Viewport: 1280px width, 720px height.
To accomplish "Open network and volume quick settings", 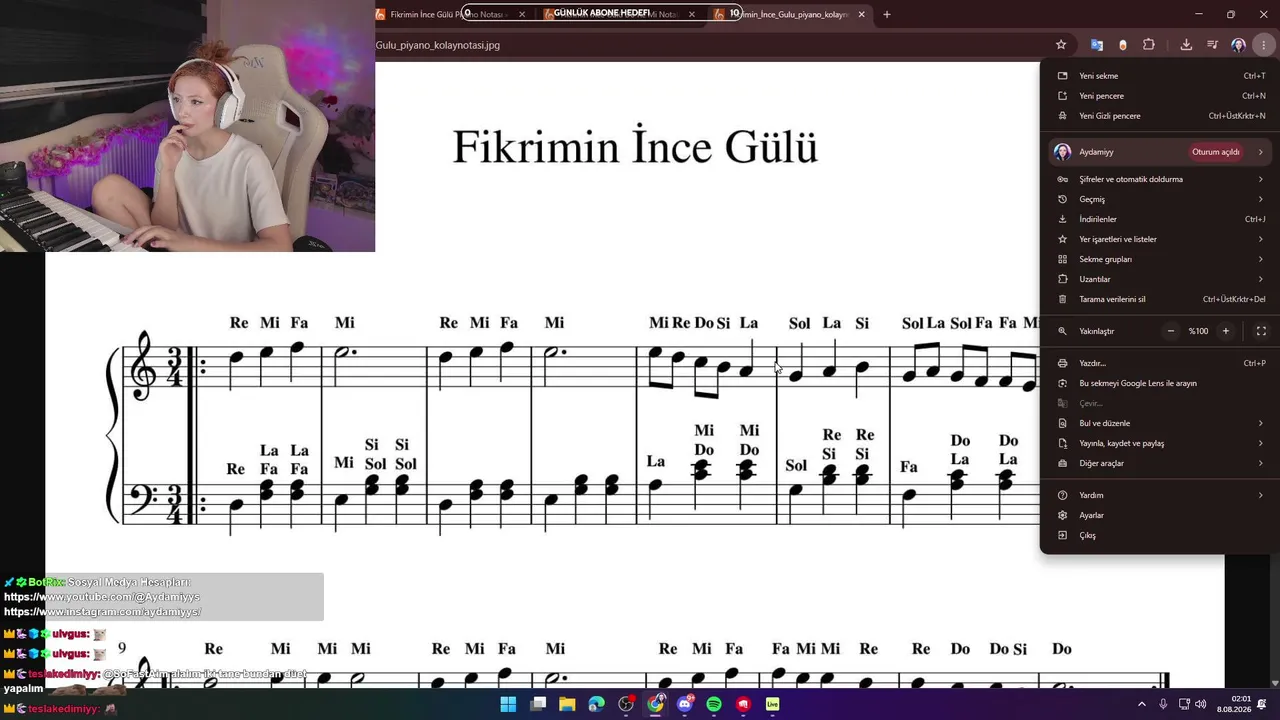I will pyautogui.click(x=1192, y=704).
